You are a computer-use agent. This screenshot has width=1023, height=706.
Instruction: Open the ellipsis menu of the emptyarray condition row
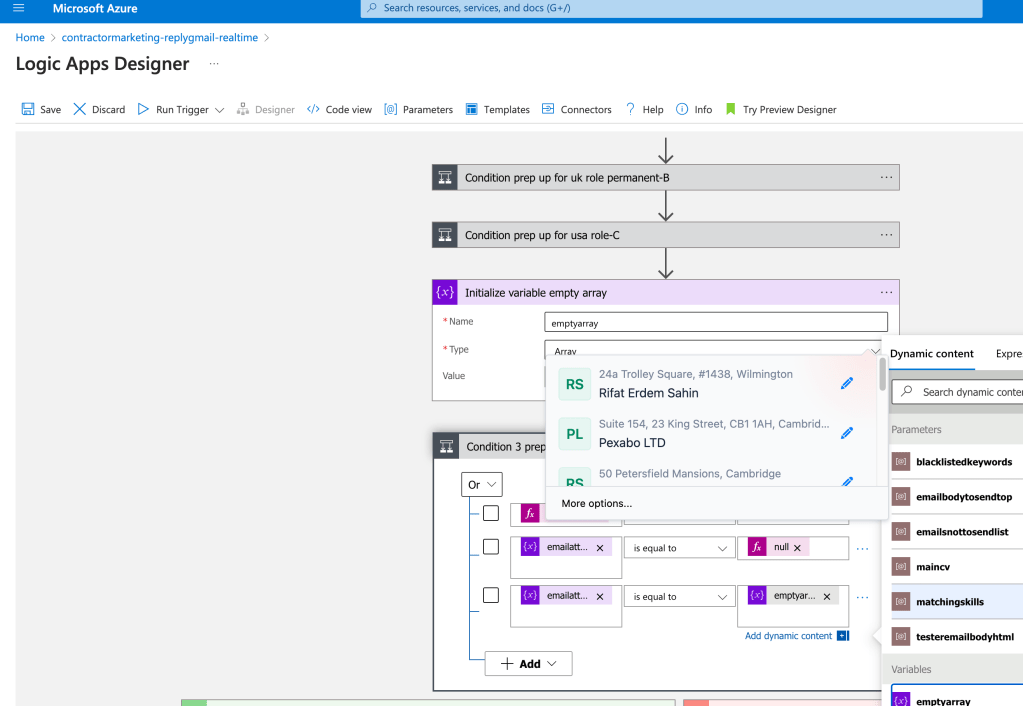(x=863, y=597)
